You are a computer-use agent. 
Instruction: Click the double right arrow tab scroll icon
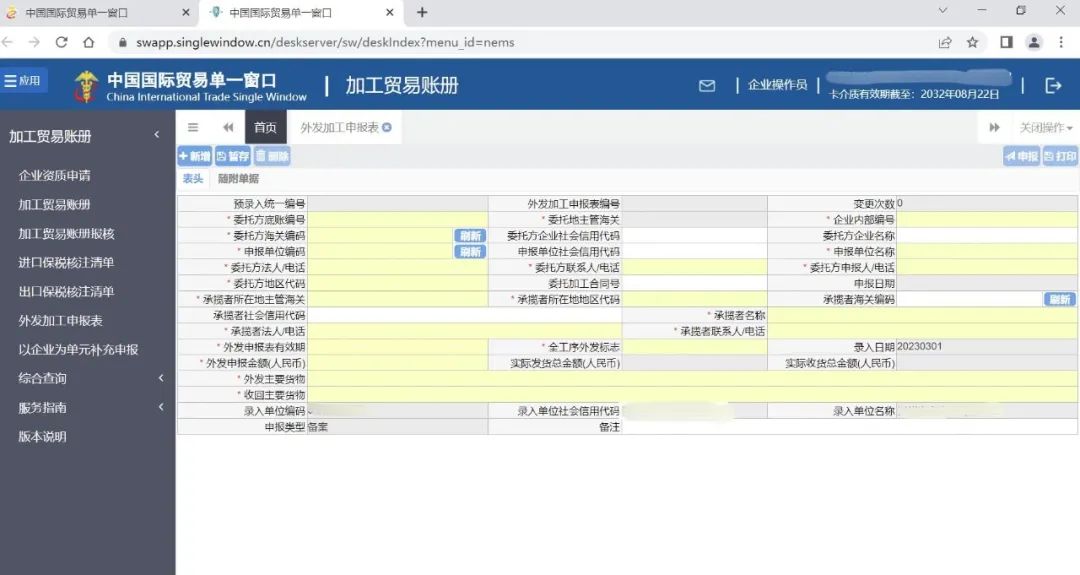(994, 128)
